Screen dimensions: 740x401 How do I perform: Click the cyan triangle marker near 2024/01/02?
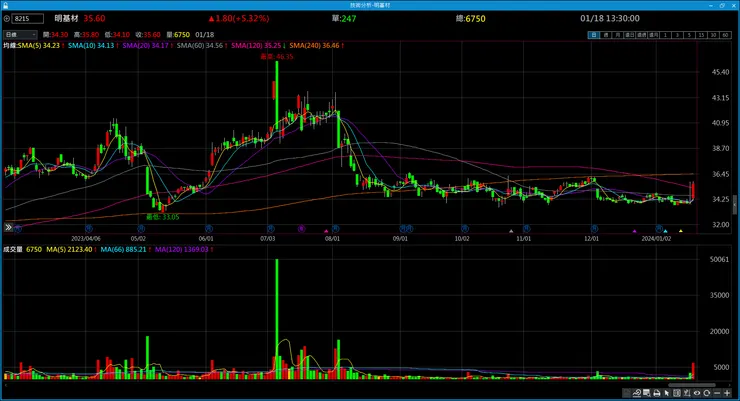point(665,231)
